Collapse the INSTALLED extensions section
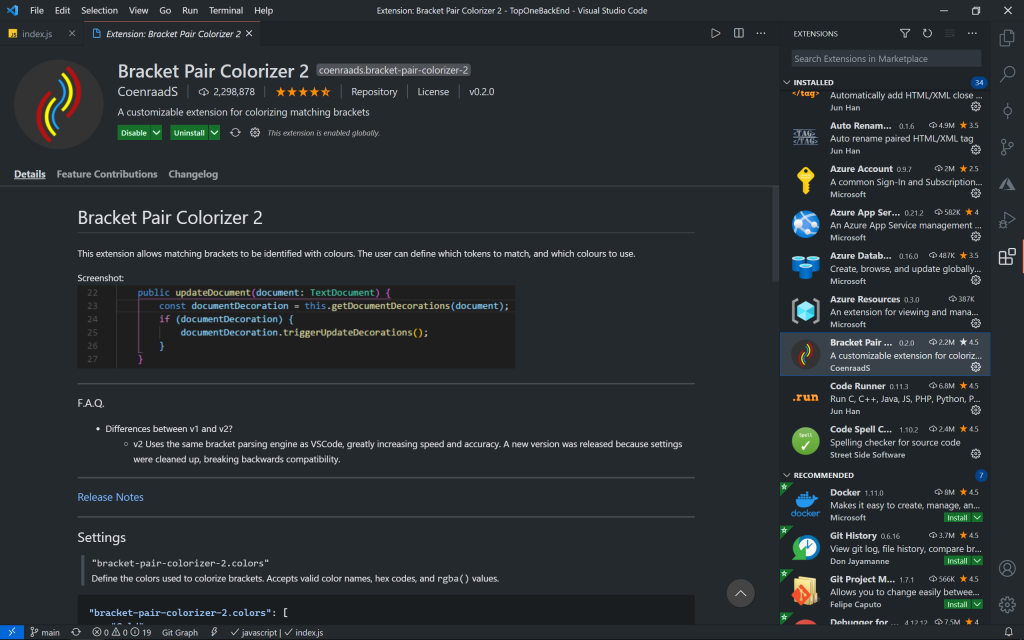Viewport: 1024px width, 640px height. [787, 82]
